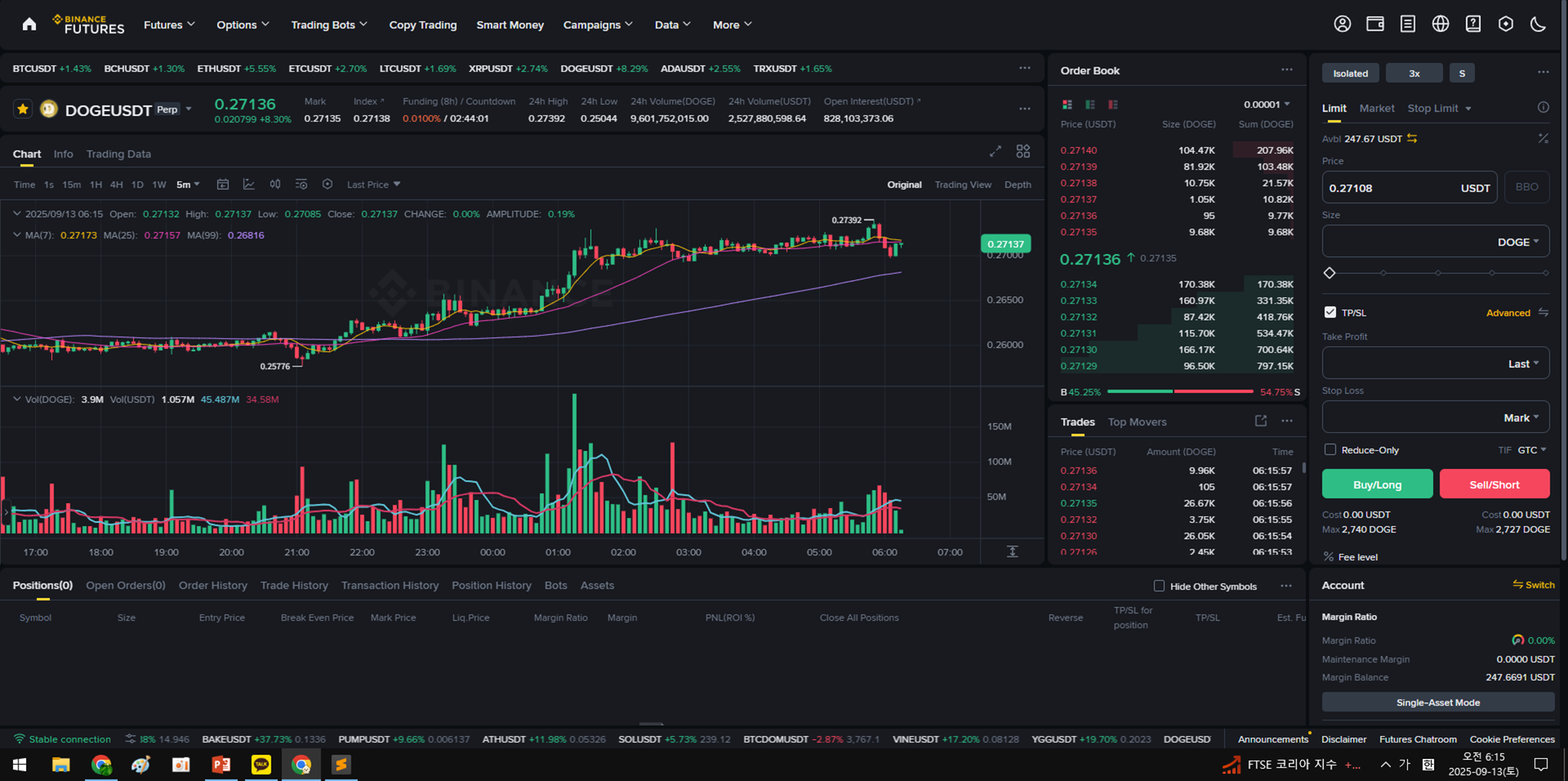Viewport: 1568px width, 781px height.
Task: Open the user profile icon
Action: click(1342, 24)
